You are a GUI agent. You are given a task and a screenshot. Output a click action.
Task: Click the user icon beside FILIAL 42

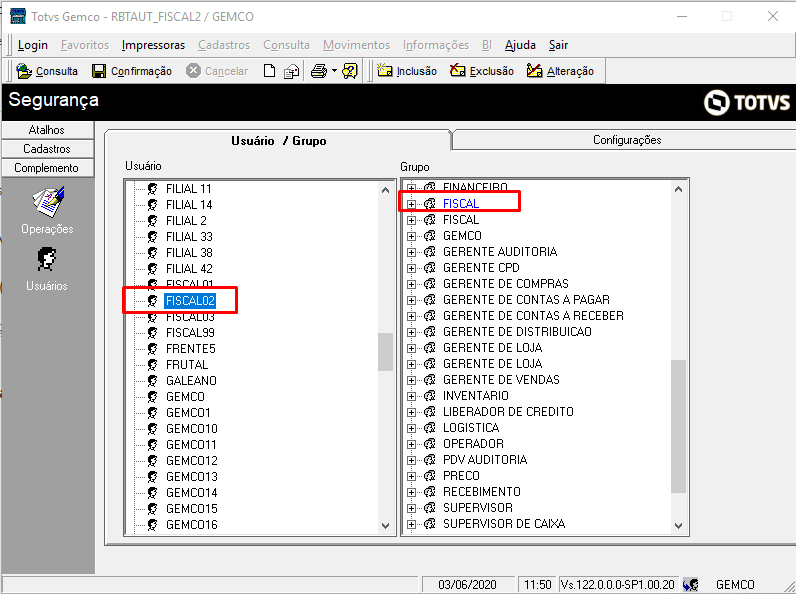point(152,269)
